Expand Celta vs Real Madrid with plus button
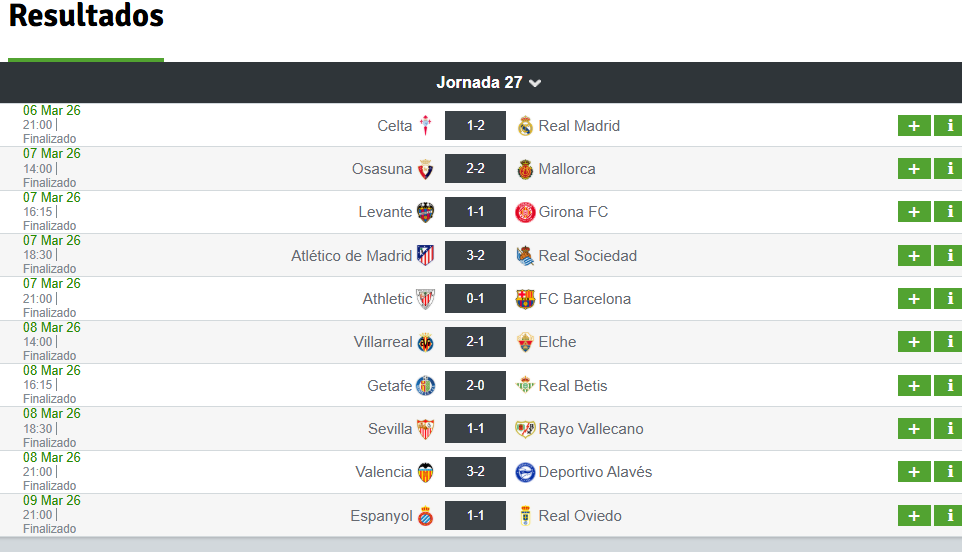This screenshot has height=552, width=962. coord(914,126)
